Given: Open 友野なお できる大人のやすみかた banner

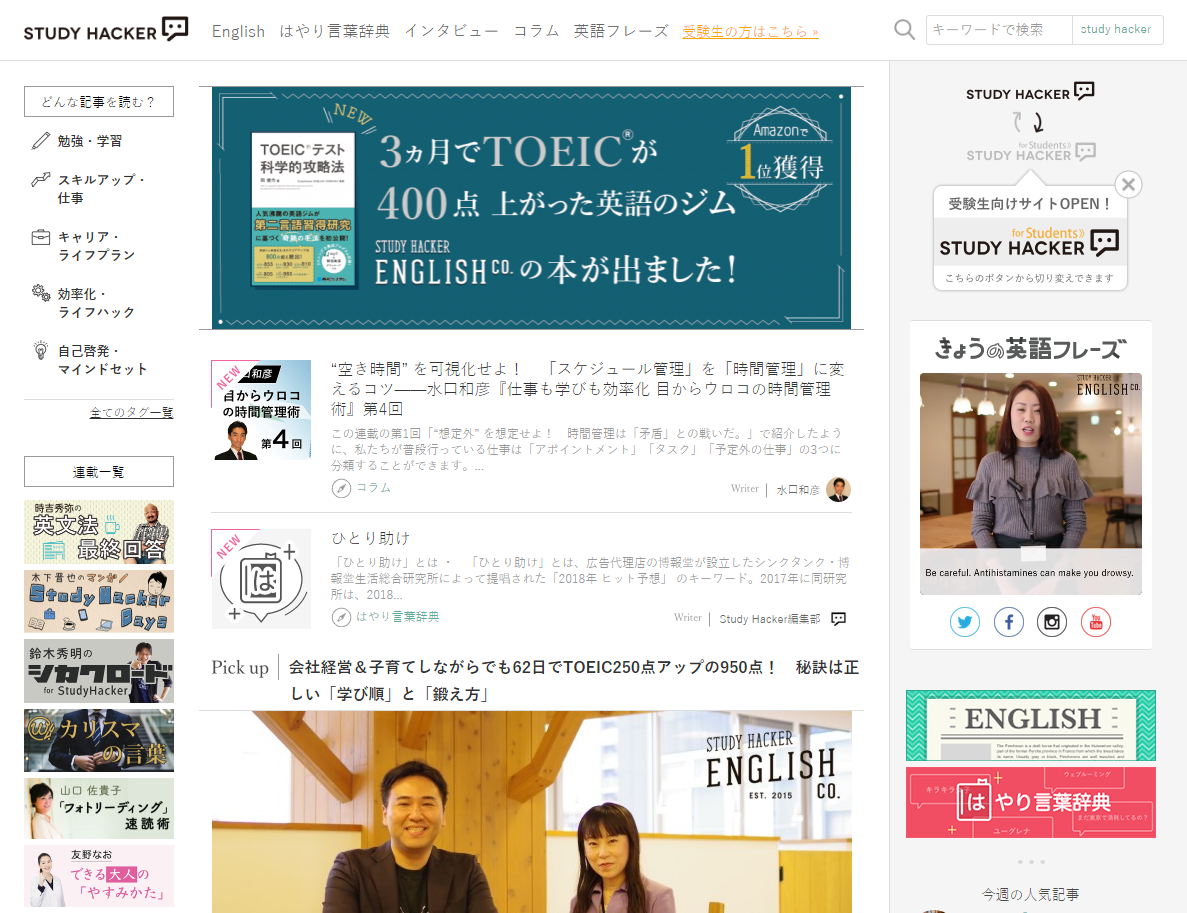Looking at the screenshot, I should click(x=98, y=876).
